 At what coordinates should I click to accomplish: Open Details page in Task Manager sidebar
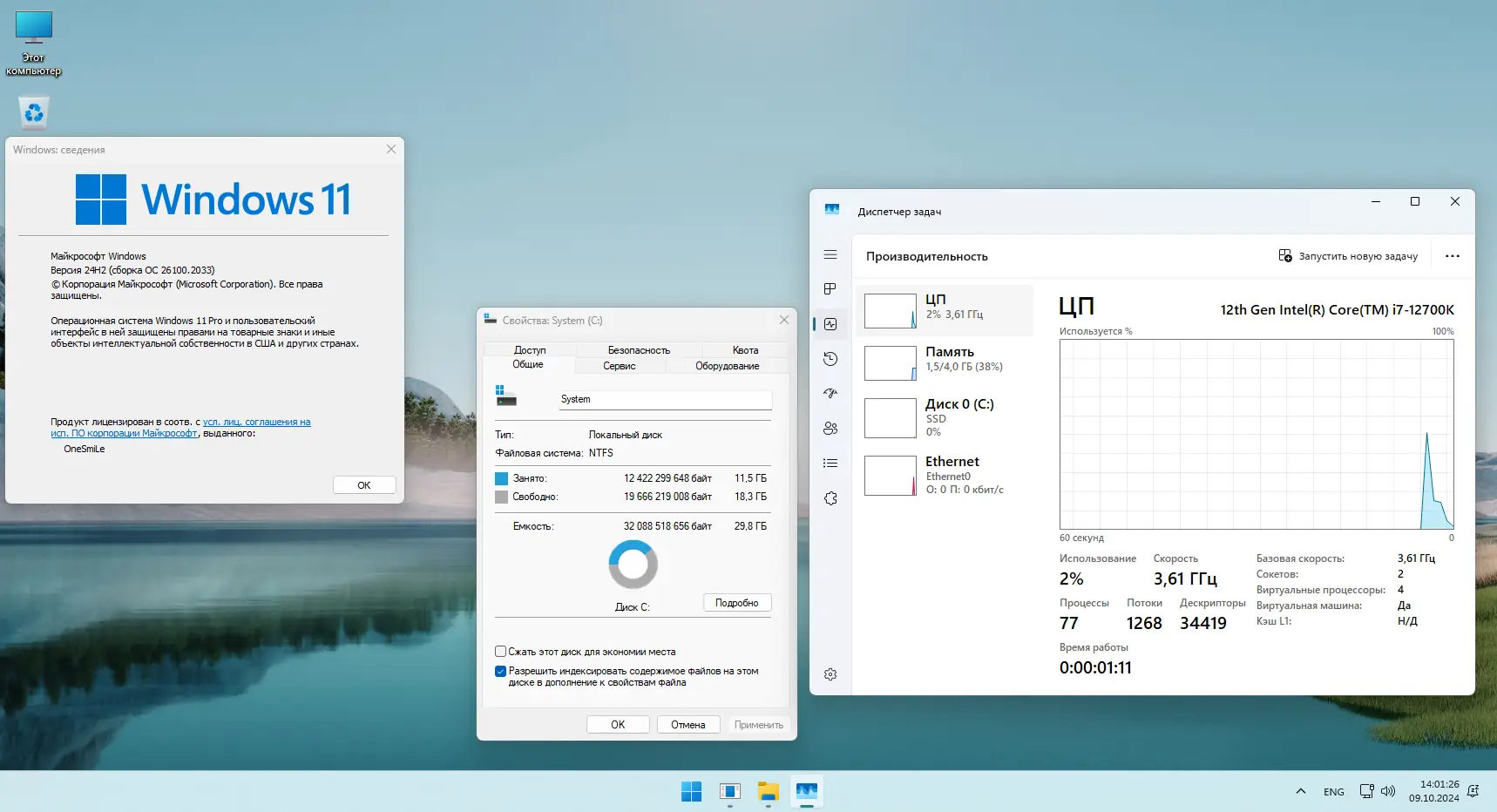click(830, 464)
